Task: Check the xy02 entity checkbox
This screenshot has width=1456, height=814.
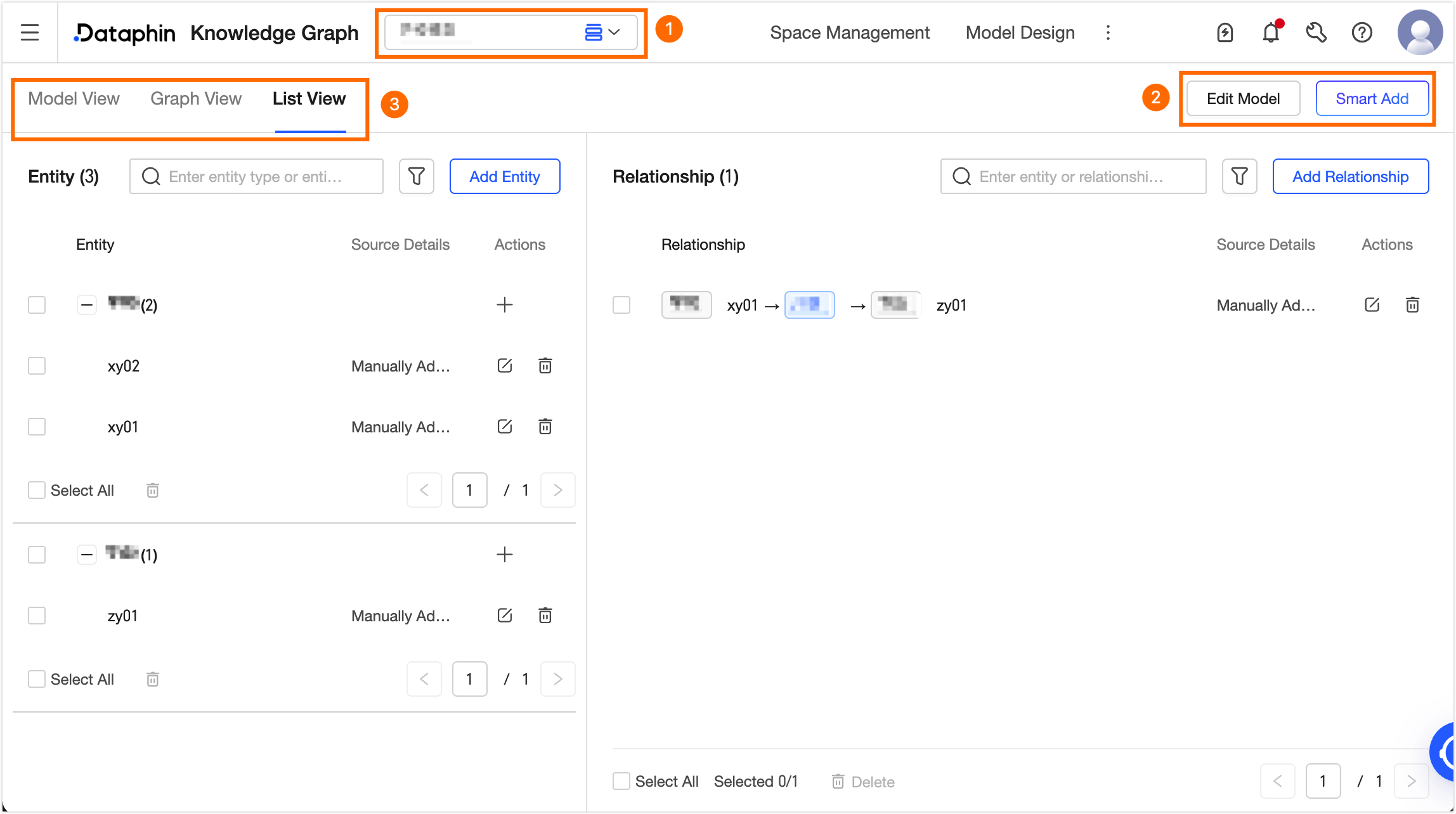Action: coord(37,366)
